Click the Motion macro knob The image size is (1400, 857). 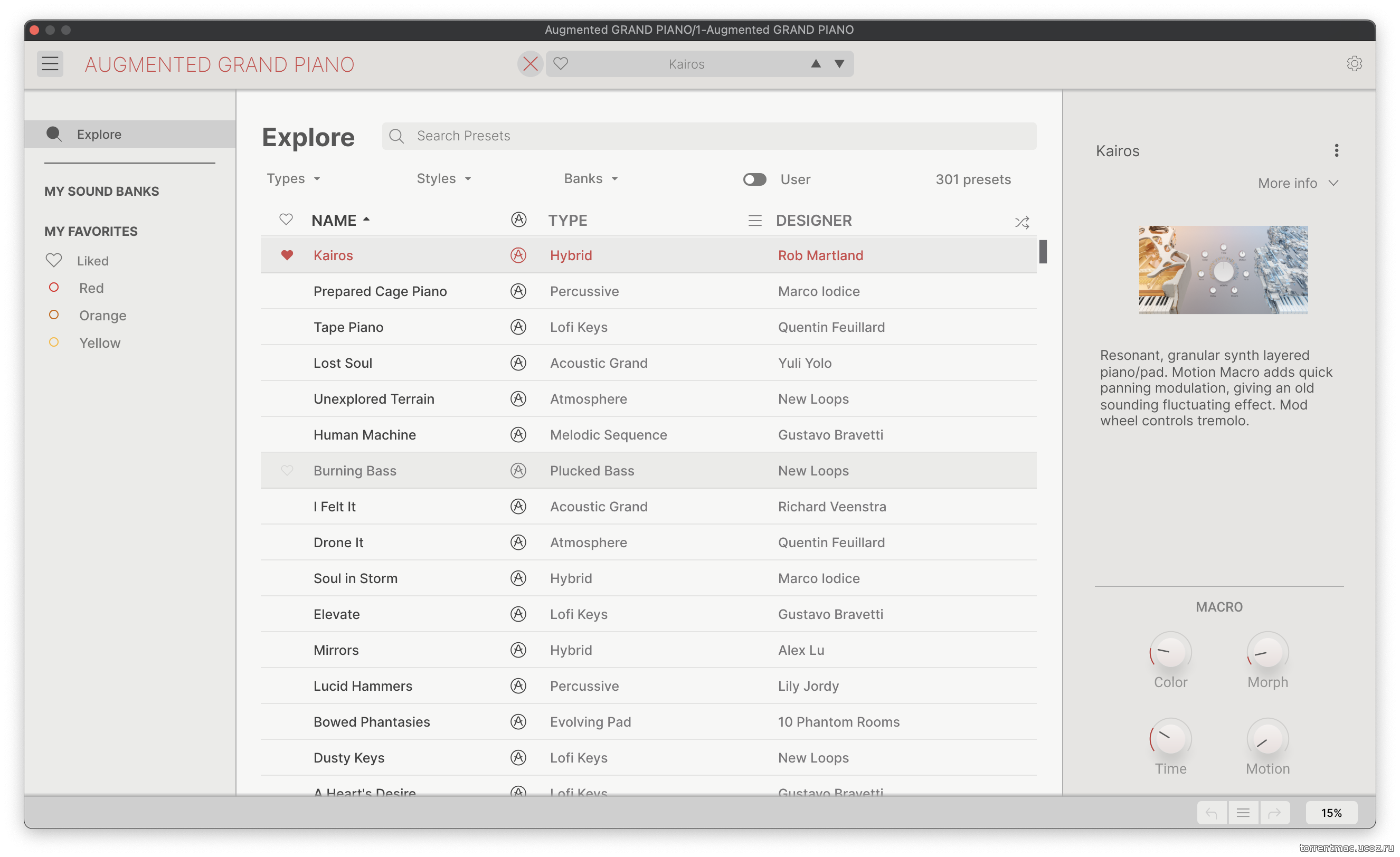click(1267, 738)
